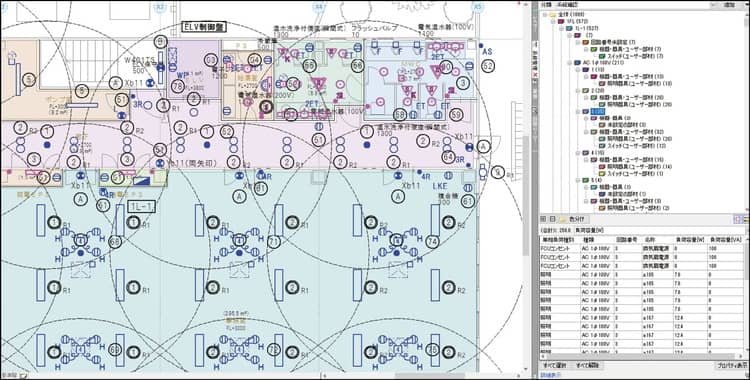Click the highlighted view icon above the table
Screen dimensions: 750x380
tap(737, 219)
